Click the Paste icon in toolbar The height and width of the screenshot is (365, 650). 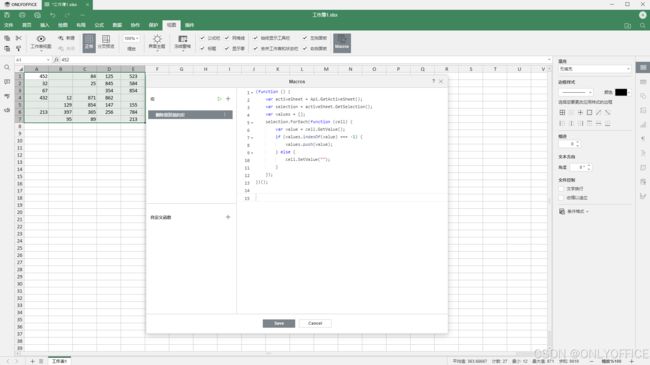pos(7,49)
